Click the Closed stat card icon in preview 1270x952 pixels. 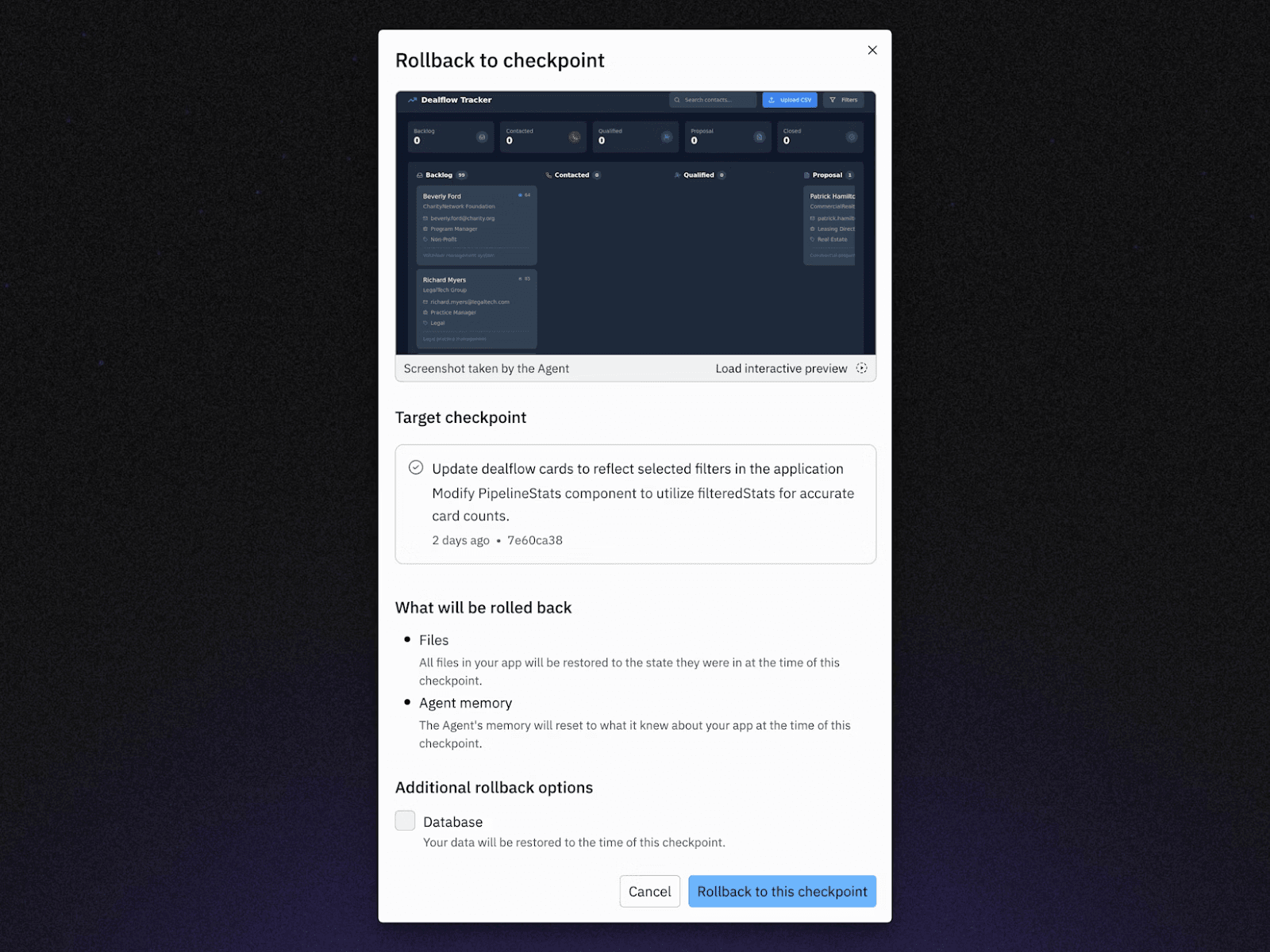click(852, 137)
